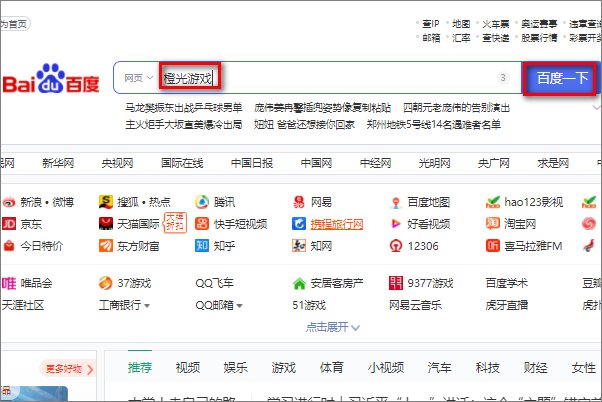This screenshot has width=602, height=402.
Task: Click the 好看视频 play icon
Action: [x=396, y=224]
